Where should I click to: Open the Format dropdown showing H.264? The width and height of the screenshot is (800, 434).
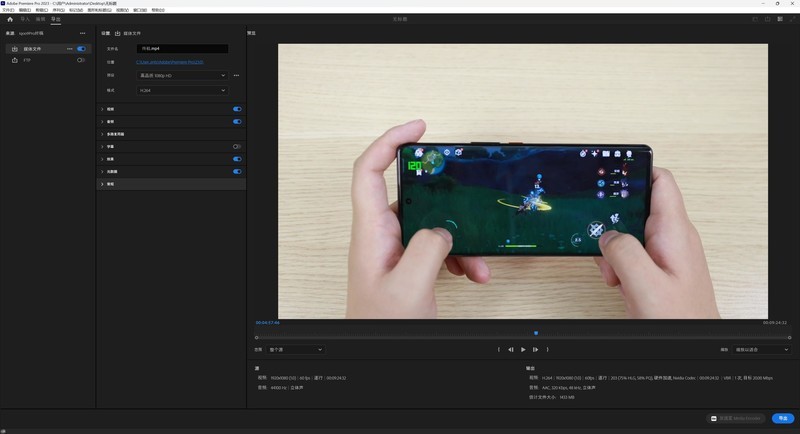pos(182,90)
